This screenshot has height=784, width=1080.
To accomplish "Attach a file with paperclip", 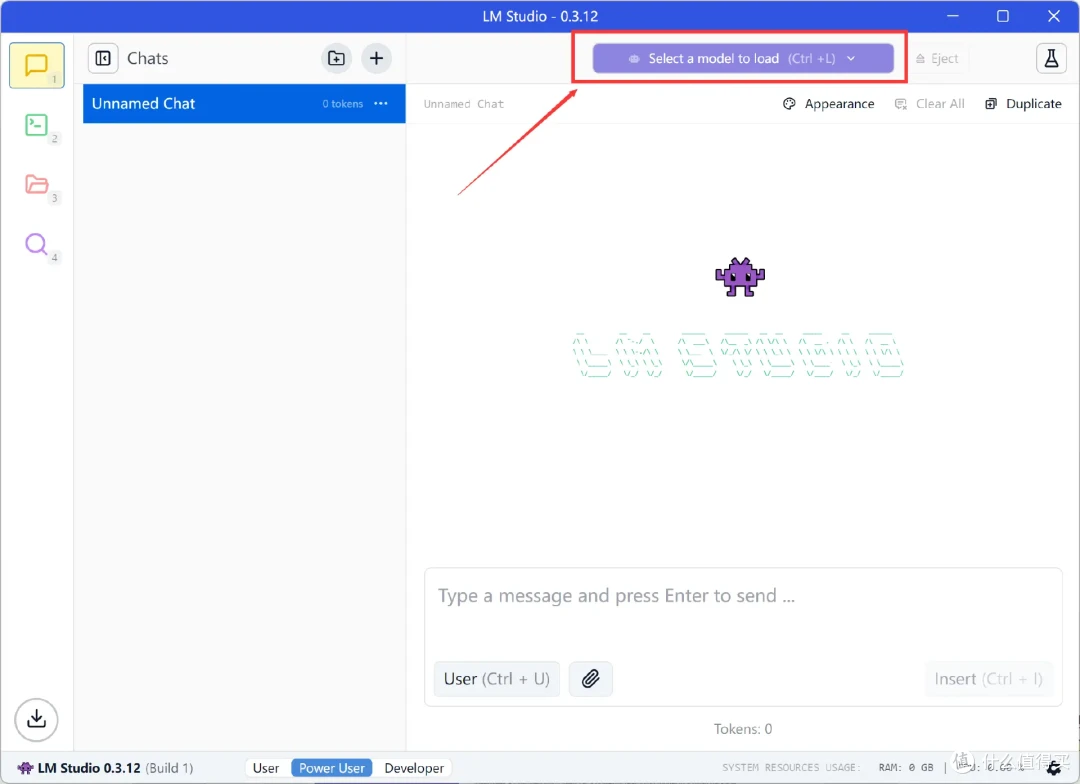I will click(590, 679).
